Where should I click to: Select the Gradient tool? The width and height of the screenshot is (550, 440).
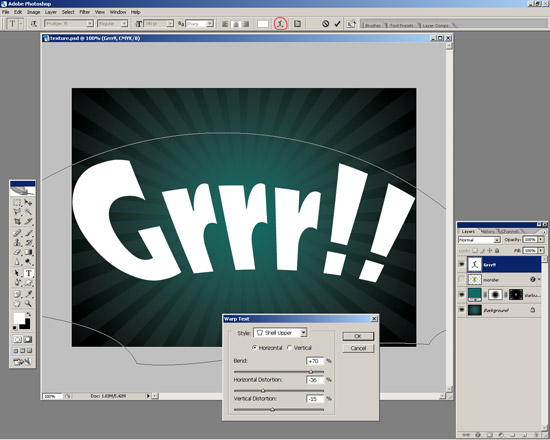(28, 252)
